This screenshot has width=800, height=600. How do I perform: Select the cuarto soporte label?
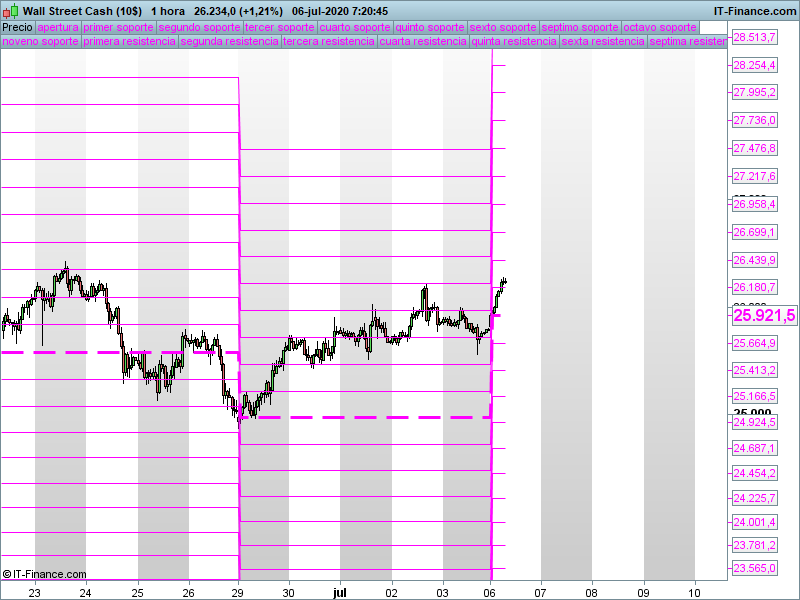click(355, 28)
